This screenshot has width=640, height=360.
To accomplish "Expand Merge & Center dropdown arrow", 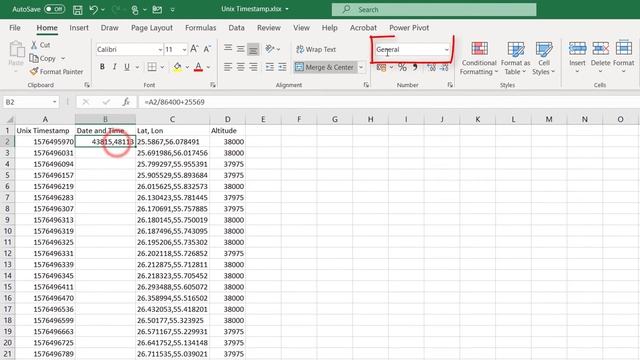I will [361, 67].
